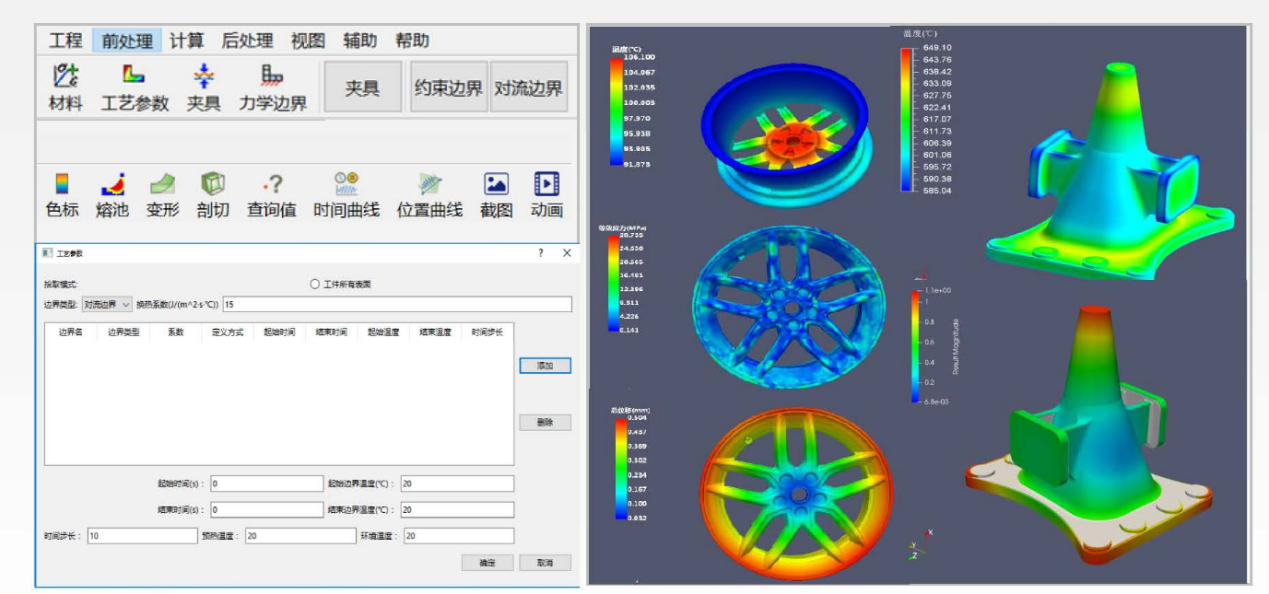Click the 对流边界 convection boundary button
Viewport: 1269px width, 594px height.
click(x=529, y=88)
